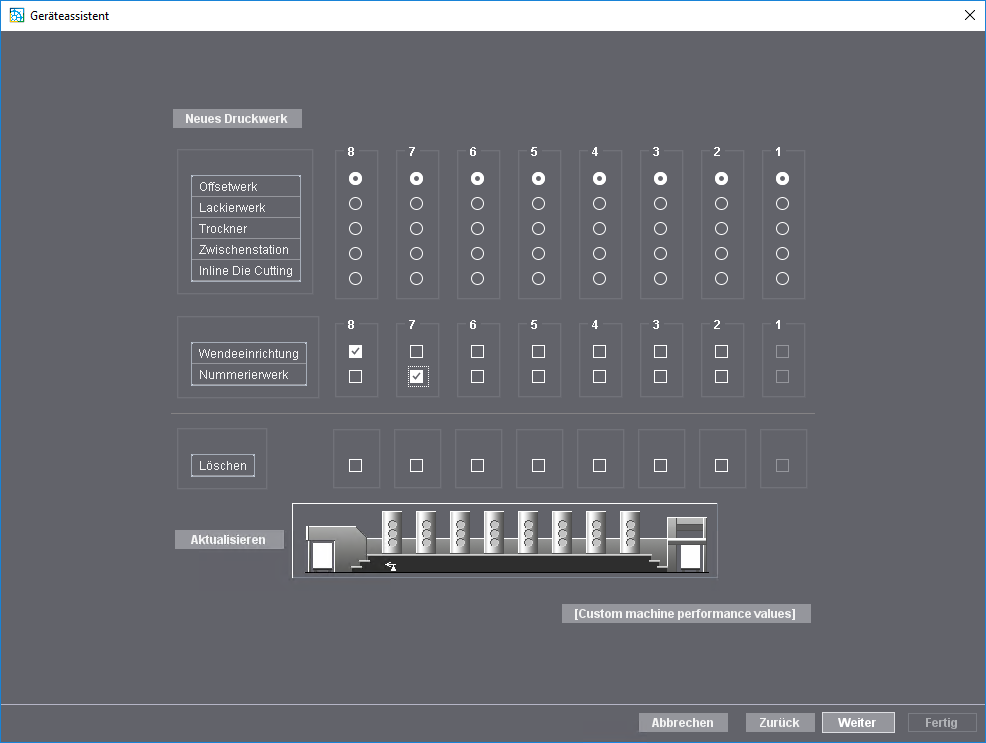Click the Inline Die Cutting label

point(246,271)
